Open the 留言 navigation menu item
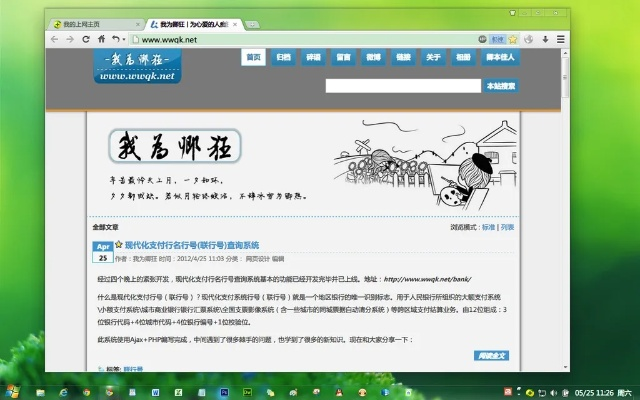The width and height of the screenshot is (640, 400). (343, 57)
